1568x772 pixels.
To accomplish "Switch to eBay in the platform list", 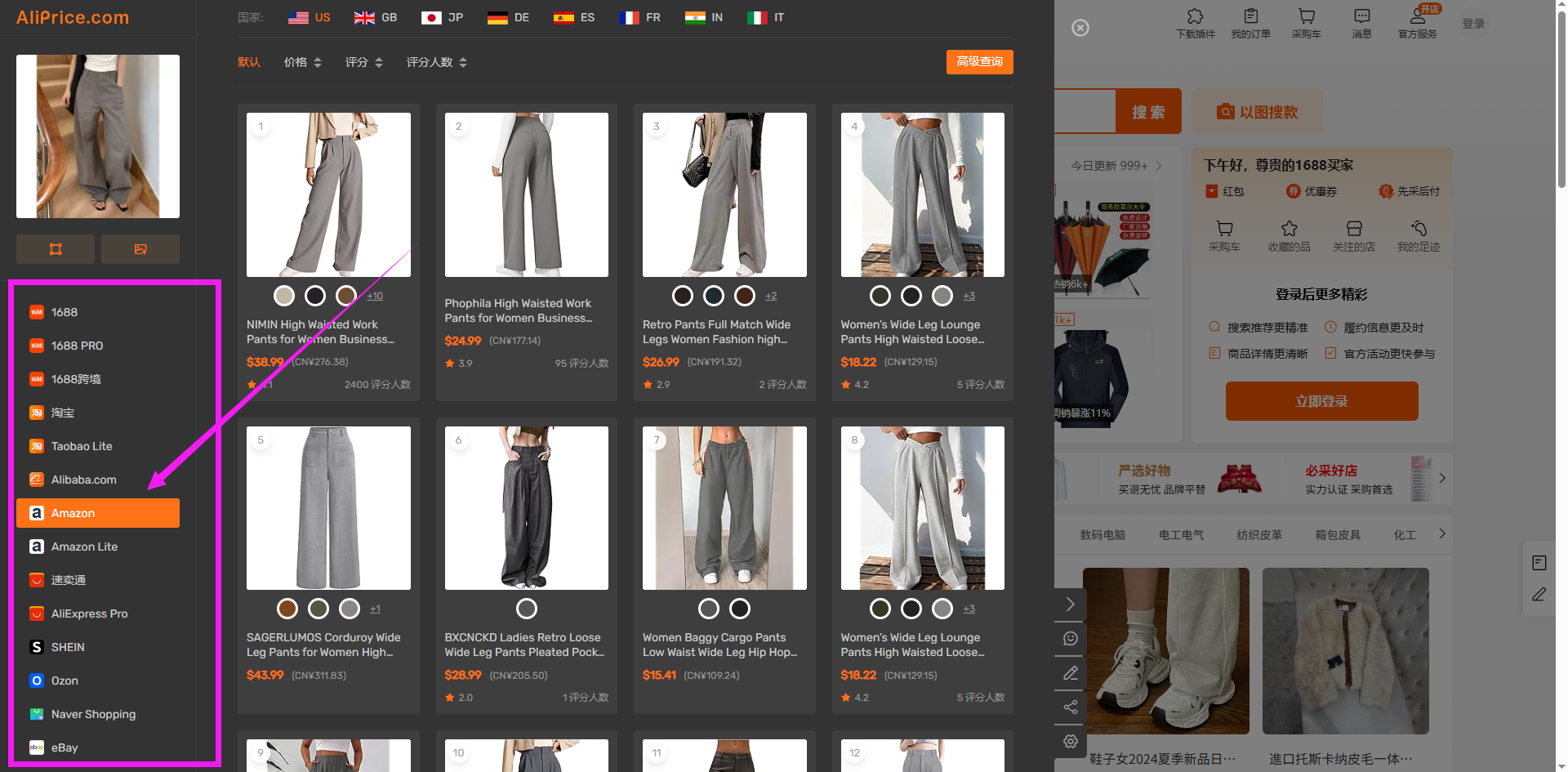I will pyautogui.click(x=65, y=747).
